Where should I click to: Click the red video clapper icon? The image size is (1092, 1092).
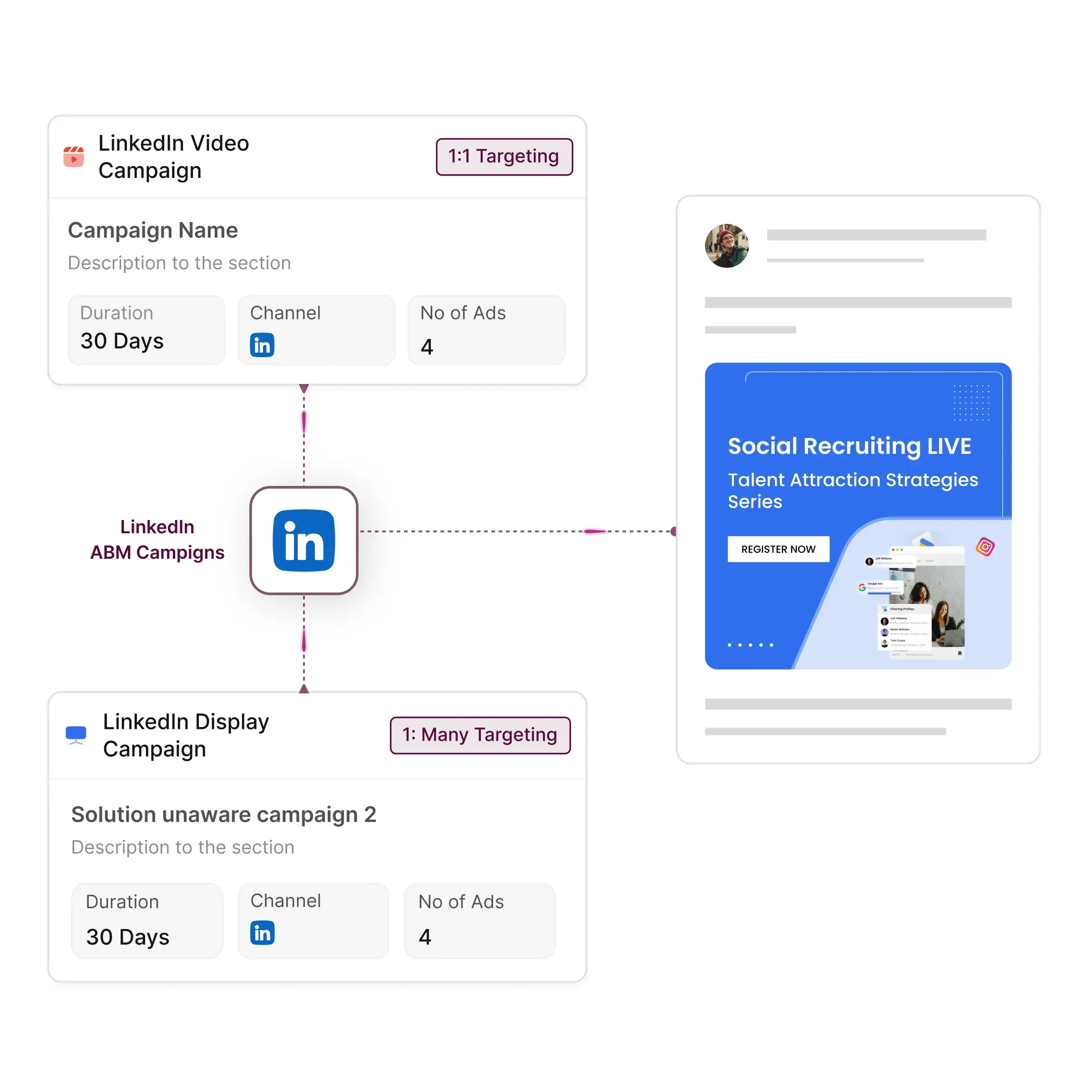coord(73,157)
